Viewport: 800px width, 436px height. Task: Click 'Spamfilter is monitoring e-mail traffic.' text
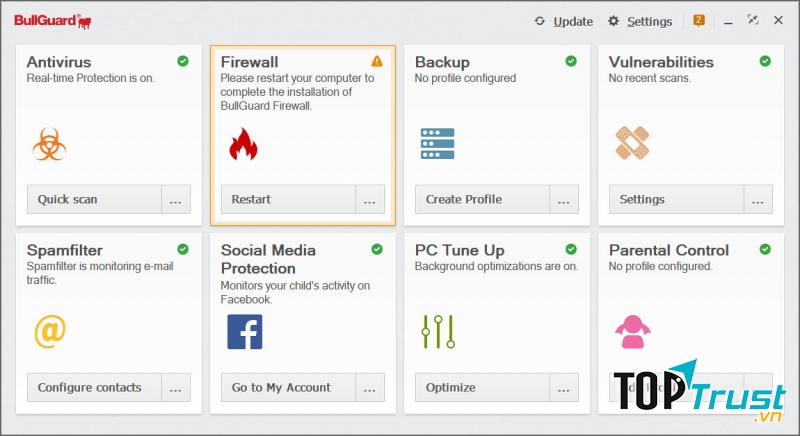click(100, 273)
